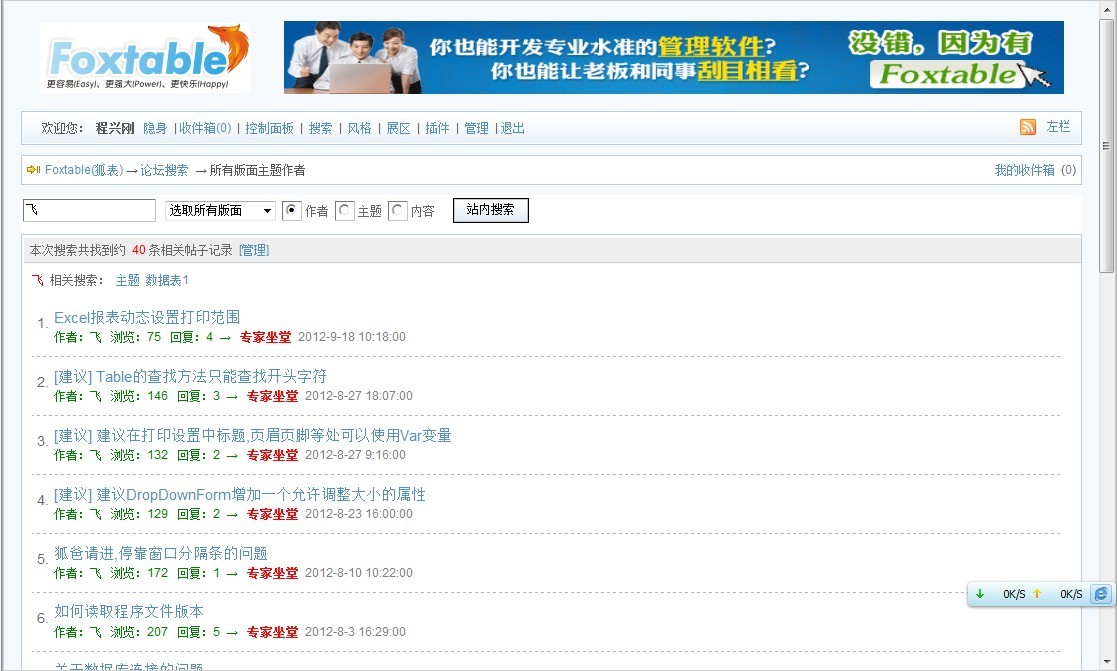Open the 管理 menu item in the user bar
Screen dimensions: 1117x671
pos(477,128)
